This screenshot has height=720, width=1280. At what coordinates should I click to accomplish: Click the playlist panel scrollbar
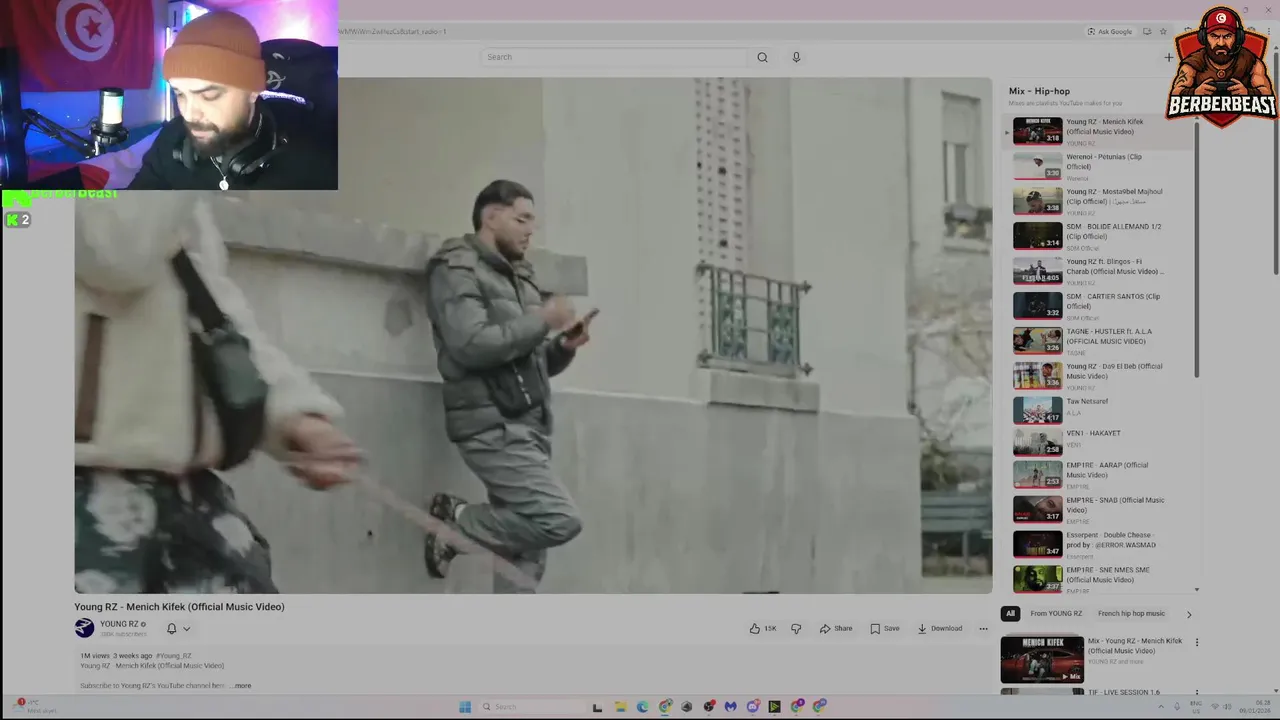click(x=1197, y=250)
